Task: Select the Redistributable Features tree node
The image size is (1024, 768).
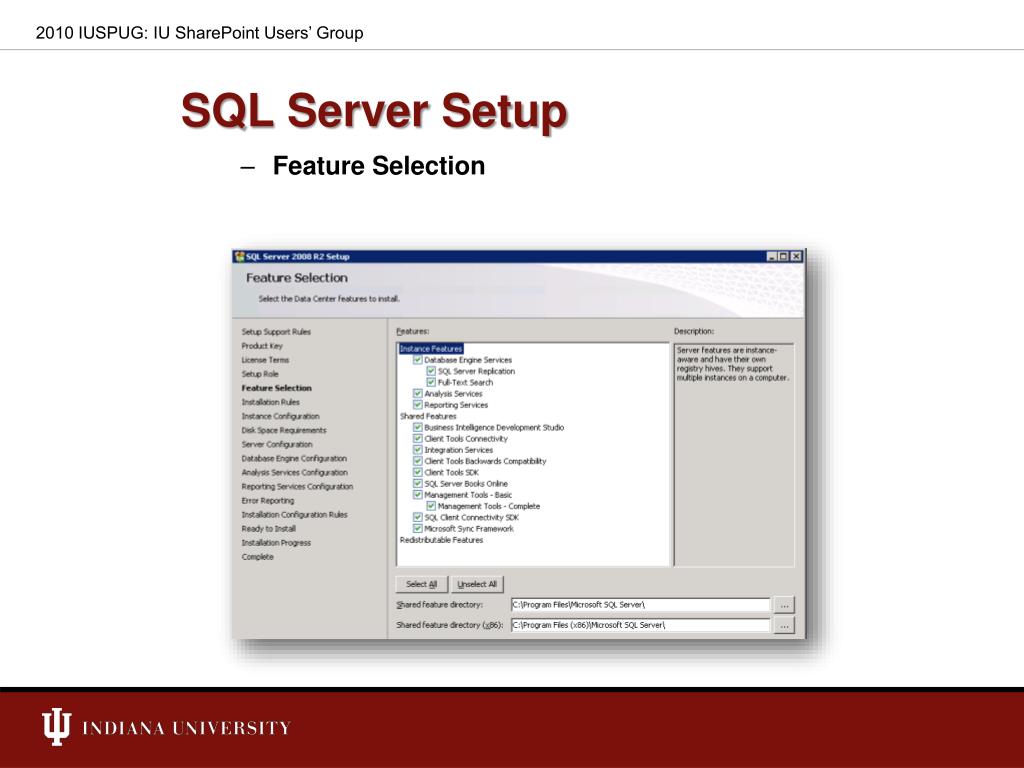Action: [441, 540]
